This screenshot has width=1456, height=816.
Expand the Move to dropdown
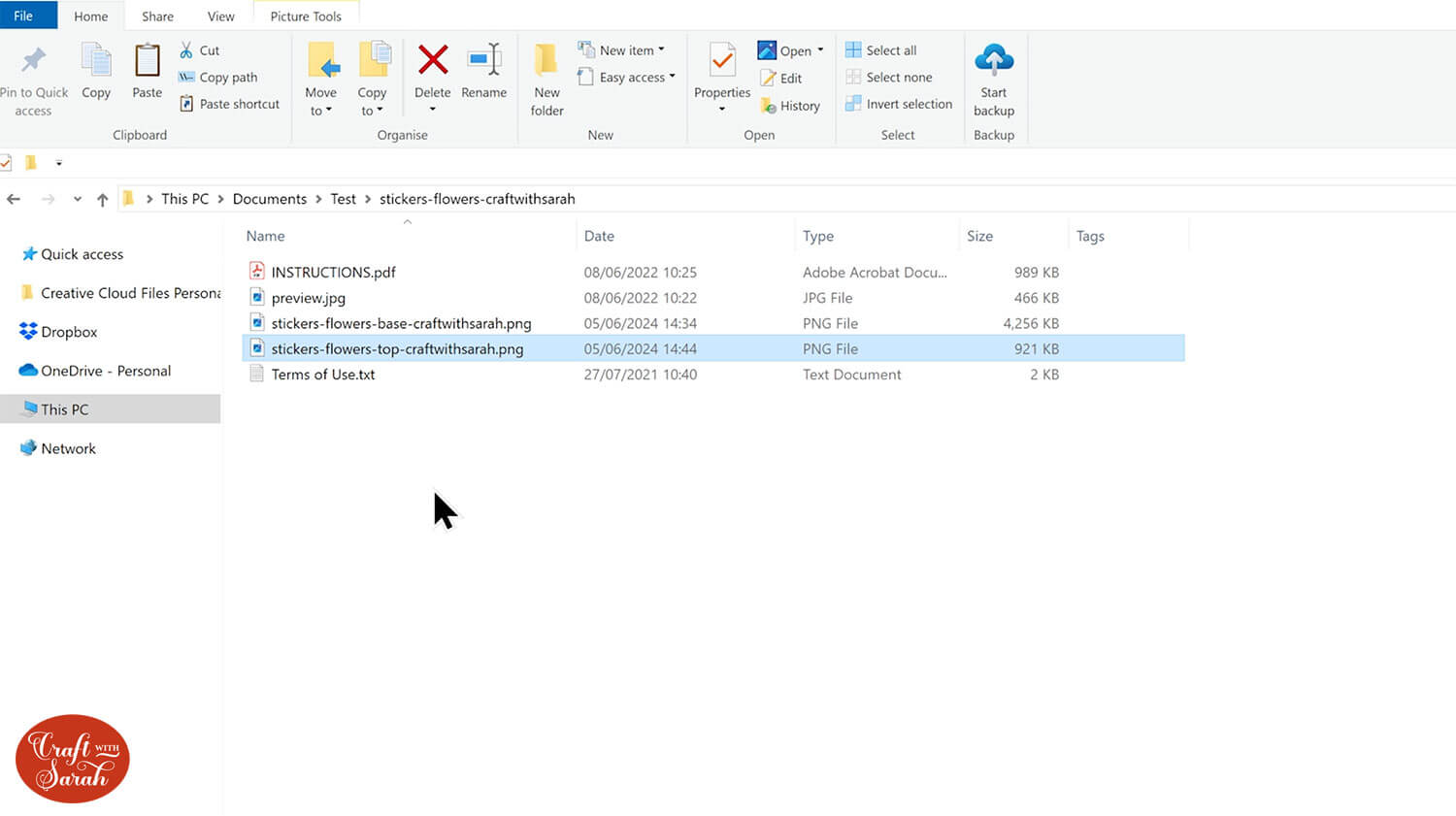(320, 111)
